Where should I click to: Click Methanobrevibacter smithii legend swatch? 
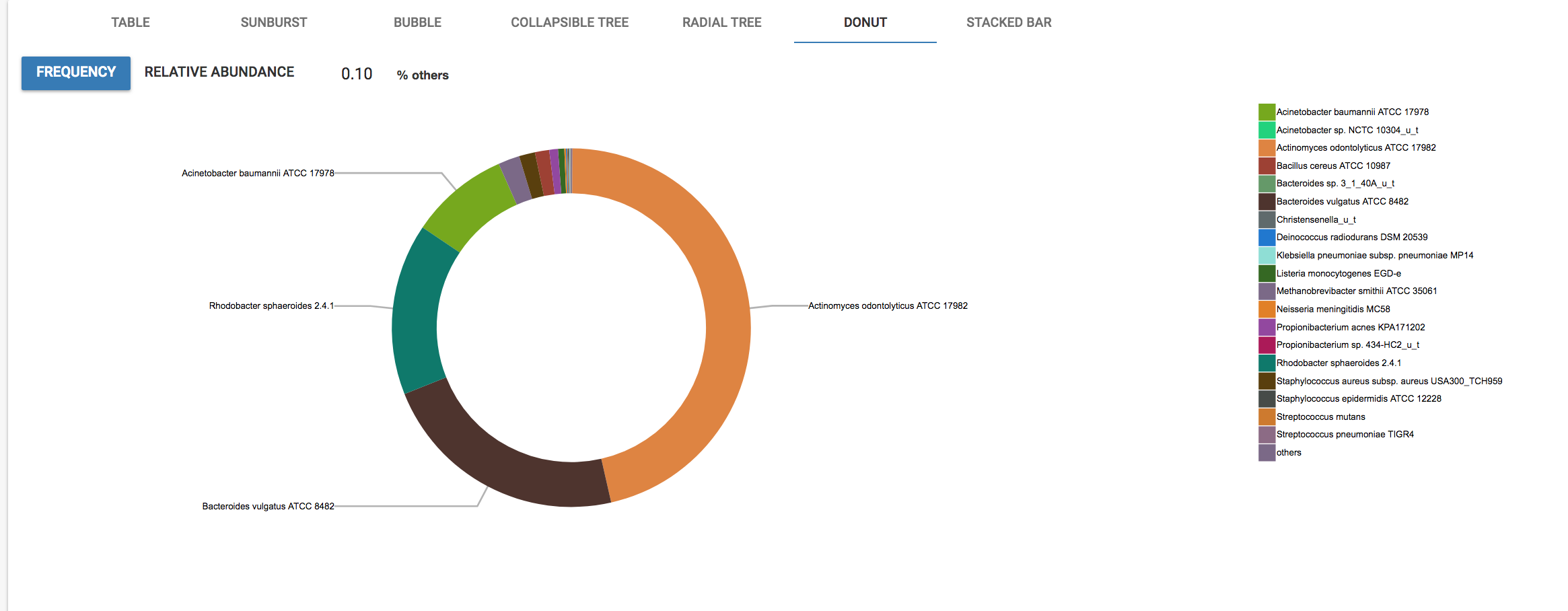(1267, 291)
